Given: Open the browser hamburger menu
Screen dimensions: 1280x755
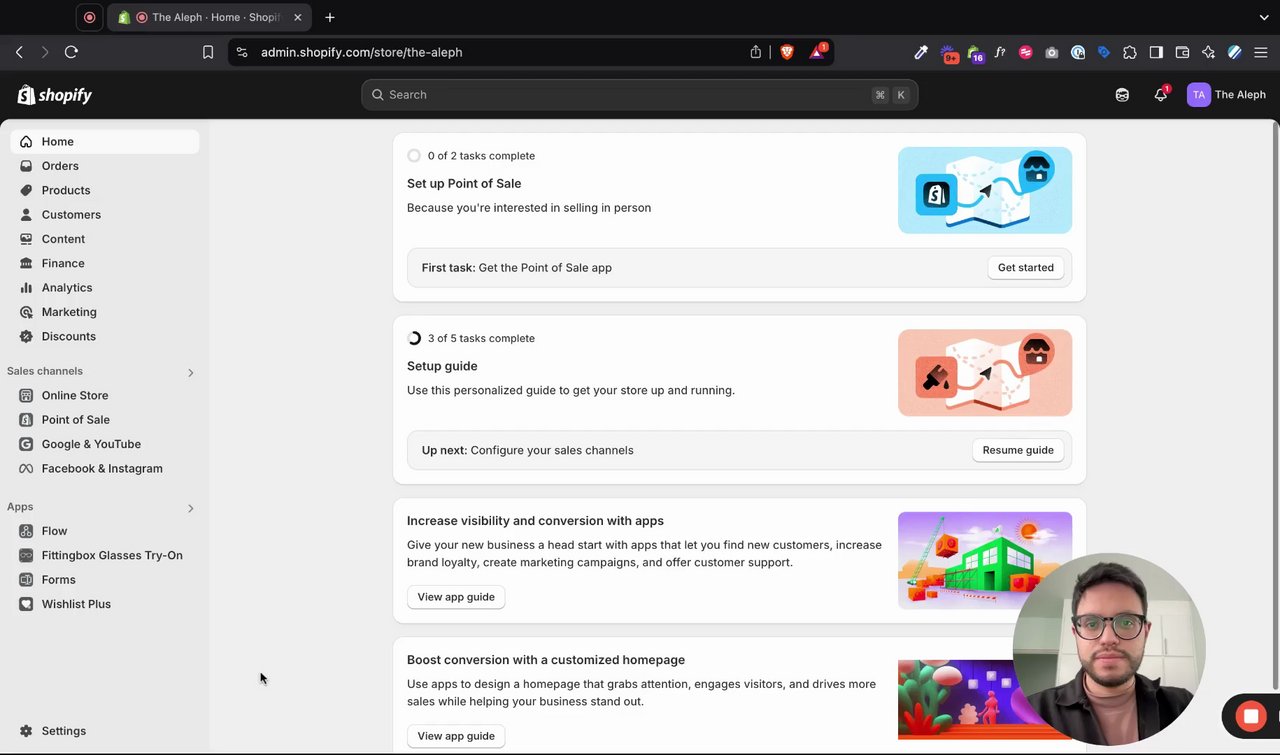Looking at the screenshot, I should [1261, 52].
